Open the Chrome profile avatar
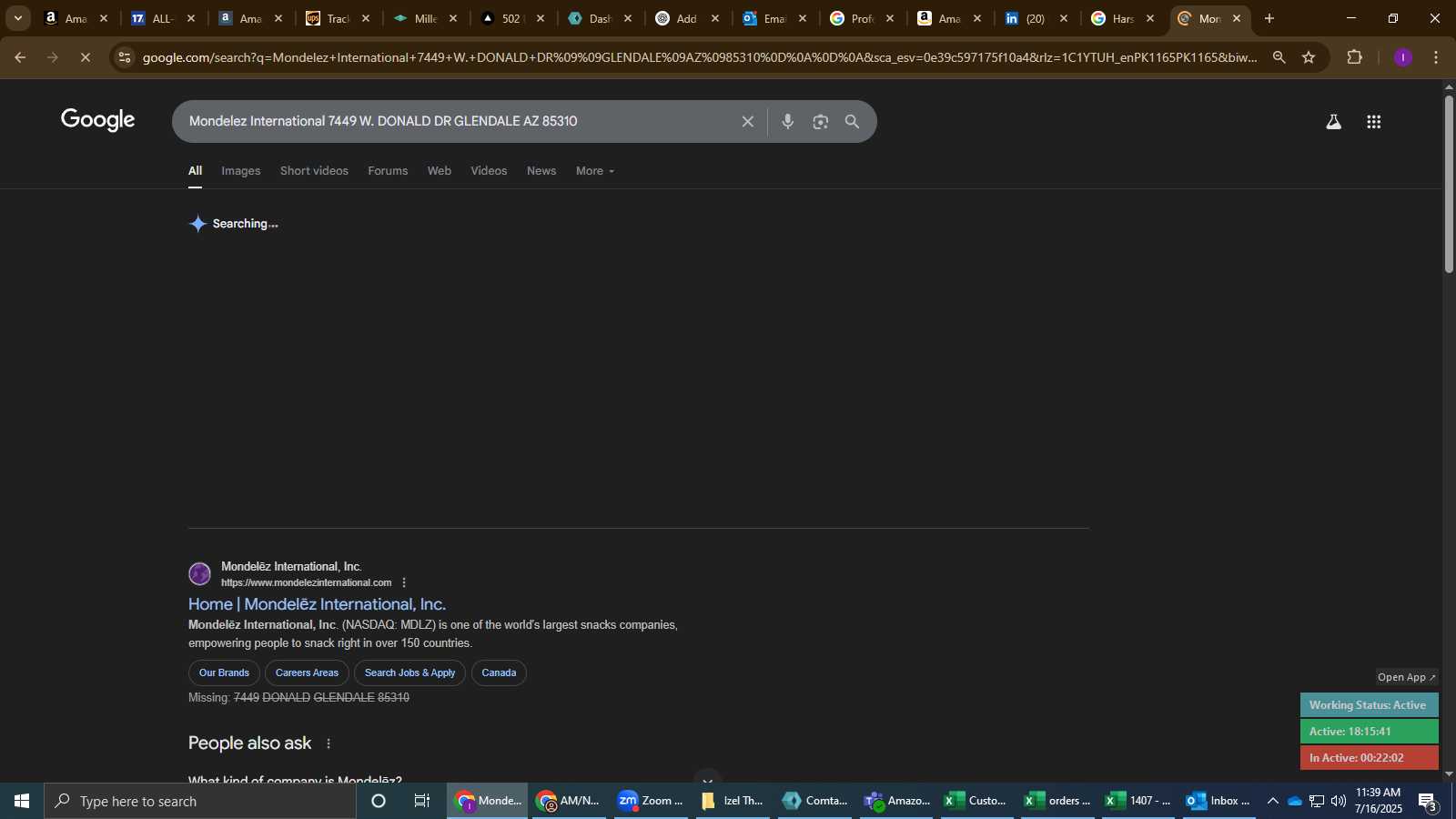Screen dimensions: 1456x819 tap(1403, 57)
